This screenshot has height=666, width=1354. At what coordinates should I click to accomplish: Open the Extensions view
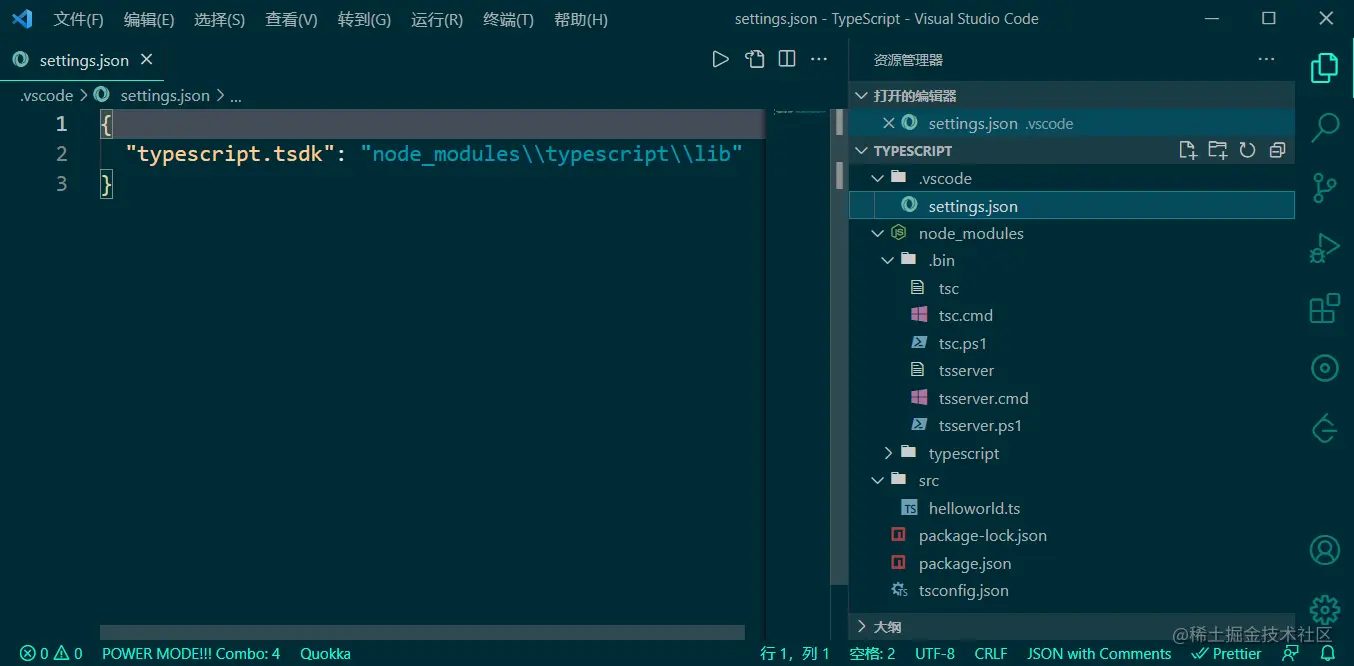[x=1324, y=308]
